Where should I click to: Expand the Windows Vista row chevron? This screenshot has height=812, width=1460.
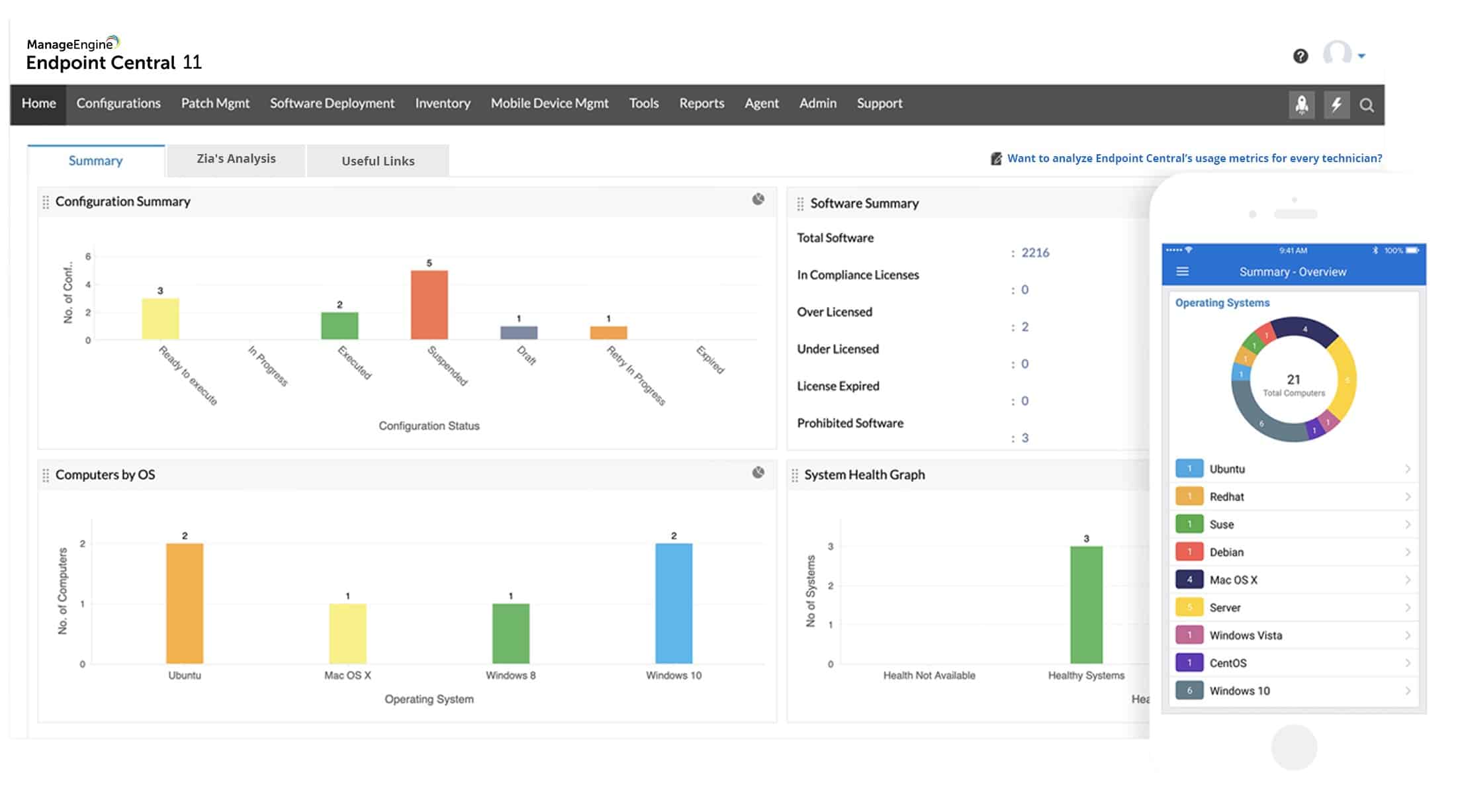[1408, 635]
